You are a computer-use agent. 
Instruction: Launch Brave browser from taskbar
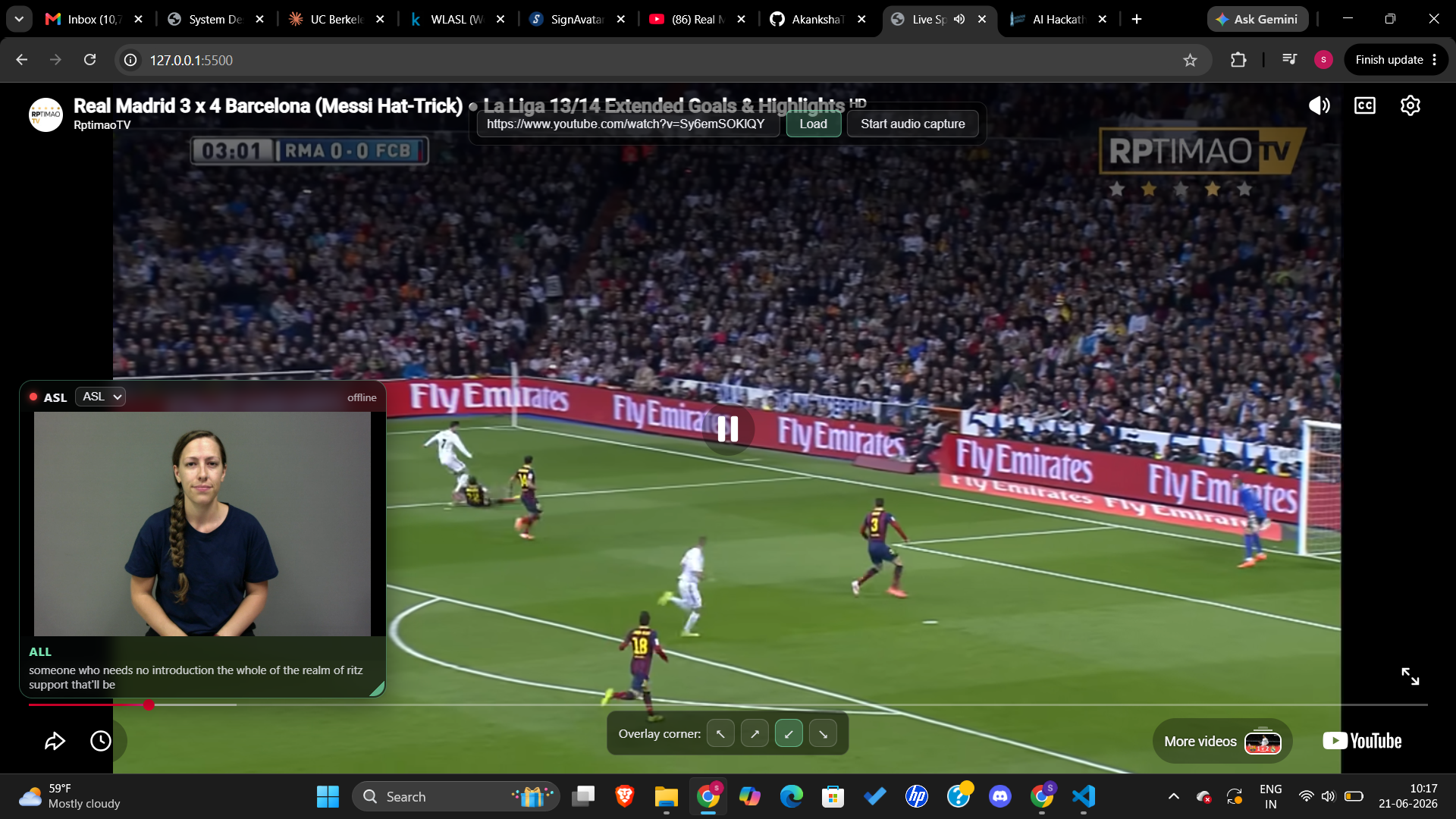point(625,796)
